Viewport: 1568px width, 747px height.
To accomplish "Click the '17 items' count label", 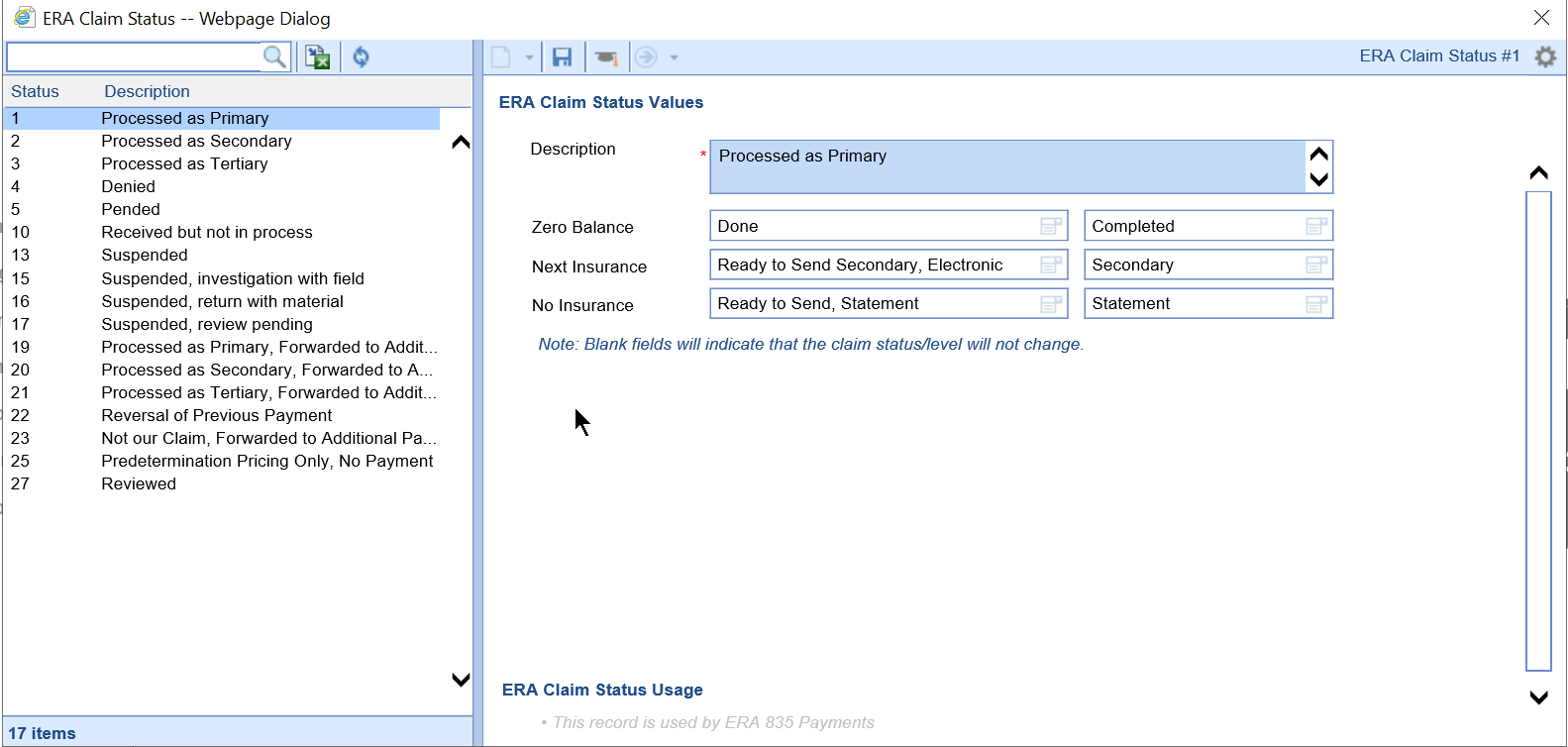I will tap(43, 733).
